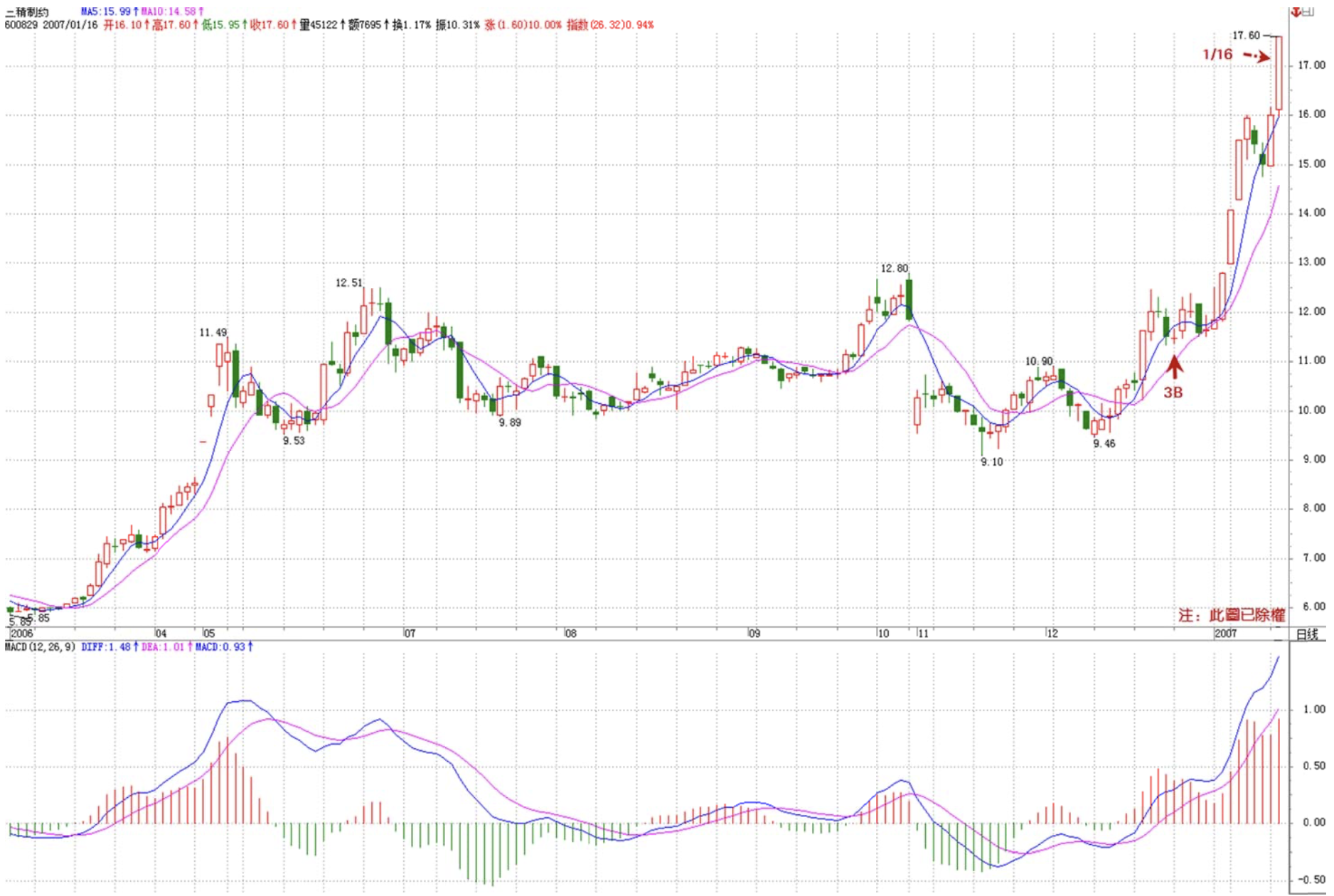The image size is (1334, 896).
Task: Click the DIFF value in MACD header
Action: pos(106,647)
